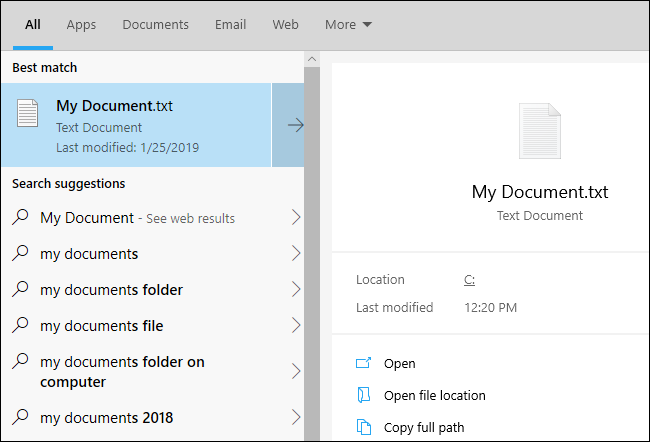Click the scrollbar up arrow in results list
The width and height of the screenshot is (650, 442).
(312, 59)
